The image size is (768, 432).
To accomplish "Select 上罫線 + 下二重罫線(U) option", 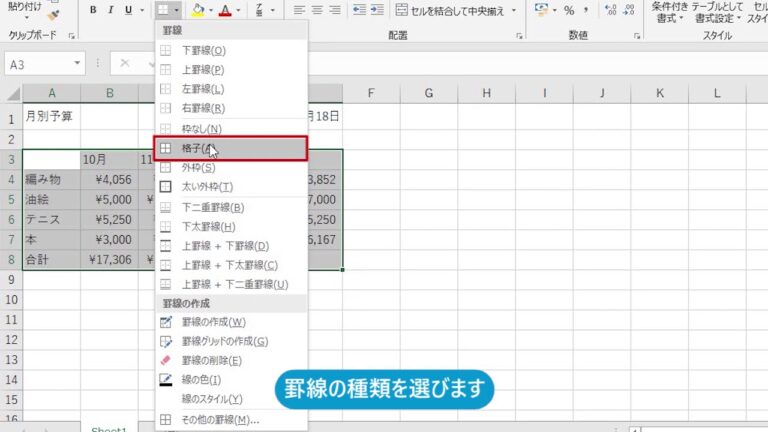I will coord(231,284).
